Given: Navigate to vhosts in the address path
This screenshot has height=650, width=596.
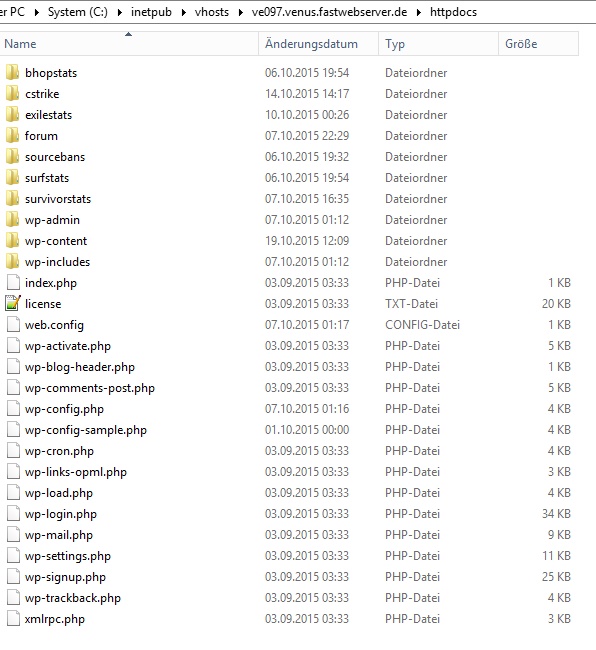Looking at the screenshot, I should (212, 12).
